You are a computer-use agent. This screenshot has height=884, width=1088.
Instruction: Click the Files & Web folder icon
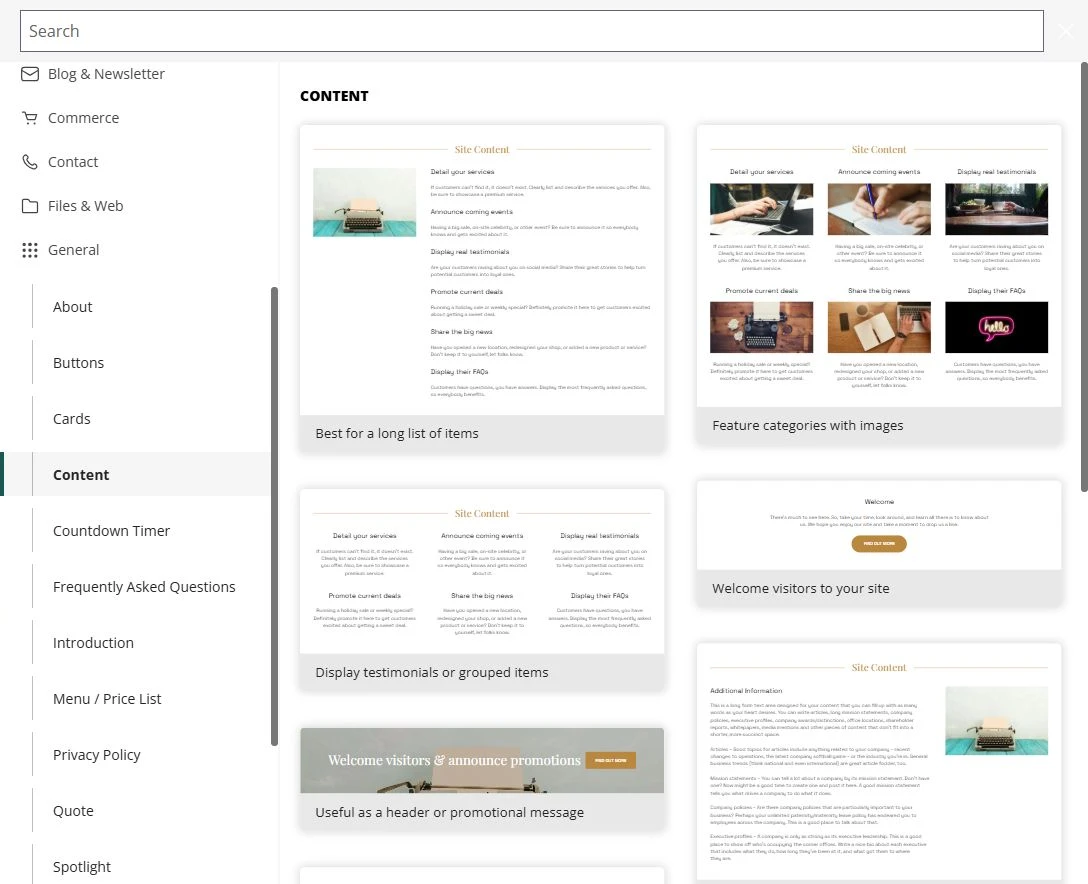tap(30, 206)
